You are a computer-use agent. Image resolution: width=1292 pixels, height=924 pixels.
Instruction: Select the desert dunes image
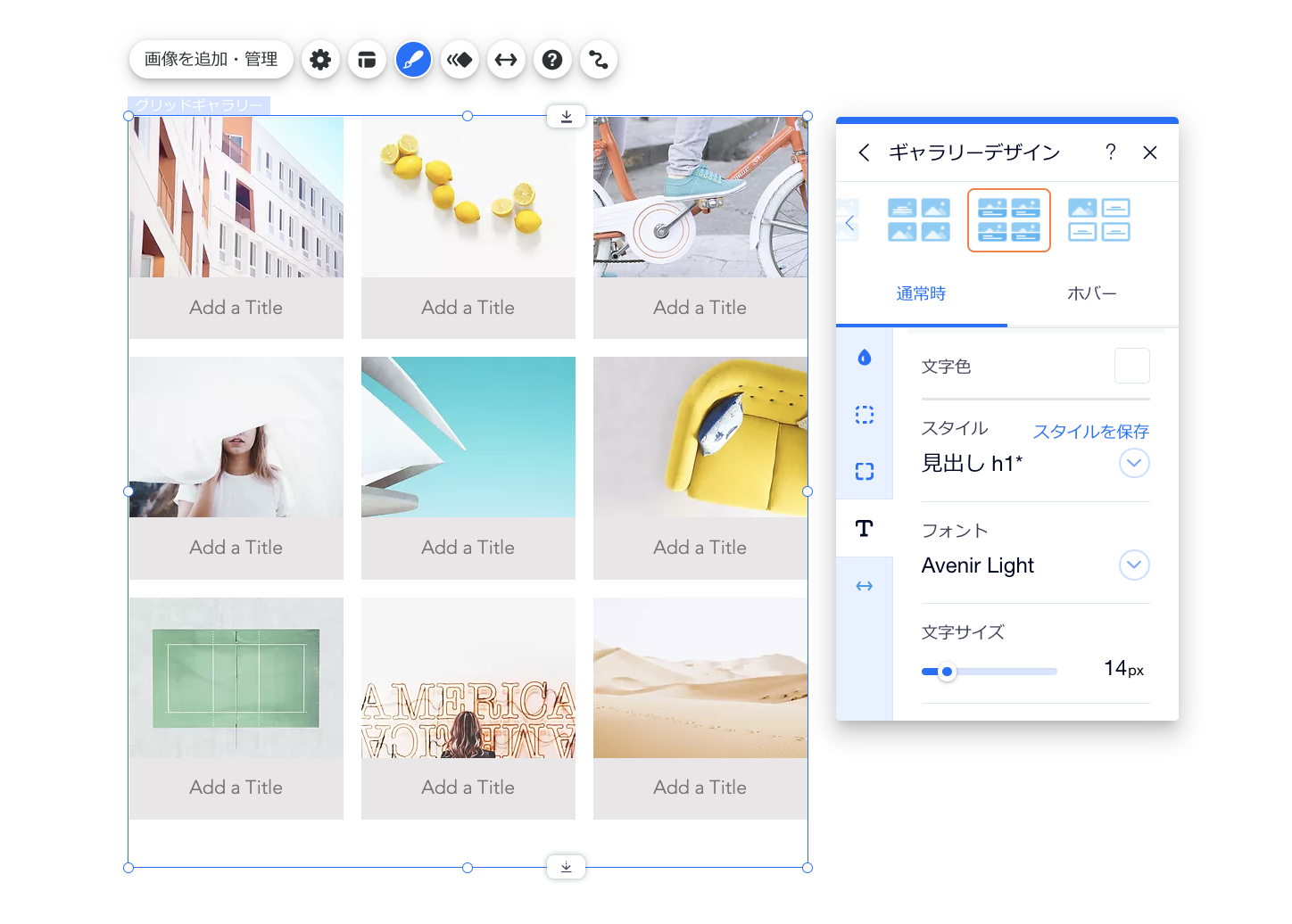[x=700, y=678]
